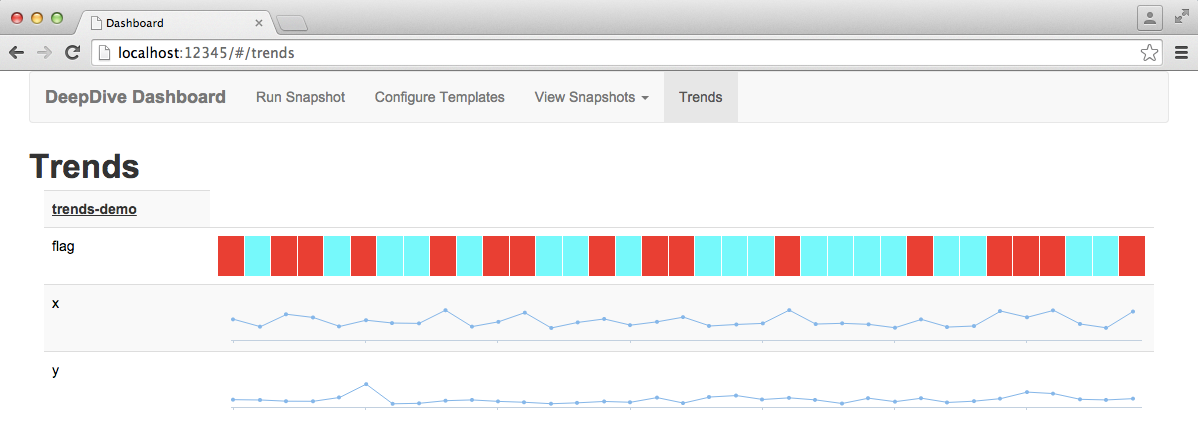This screenshot has width=1198, height=443.
Task: Open the trends-demo link
Action: (x=94, y=209)
